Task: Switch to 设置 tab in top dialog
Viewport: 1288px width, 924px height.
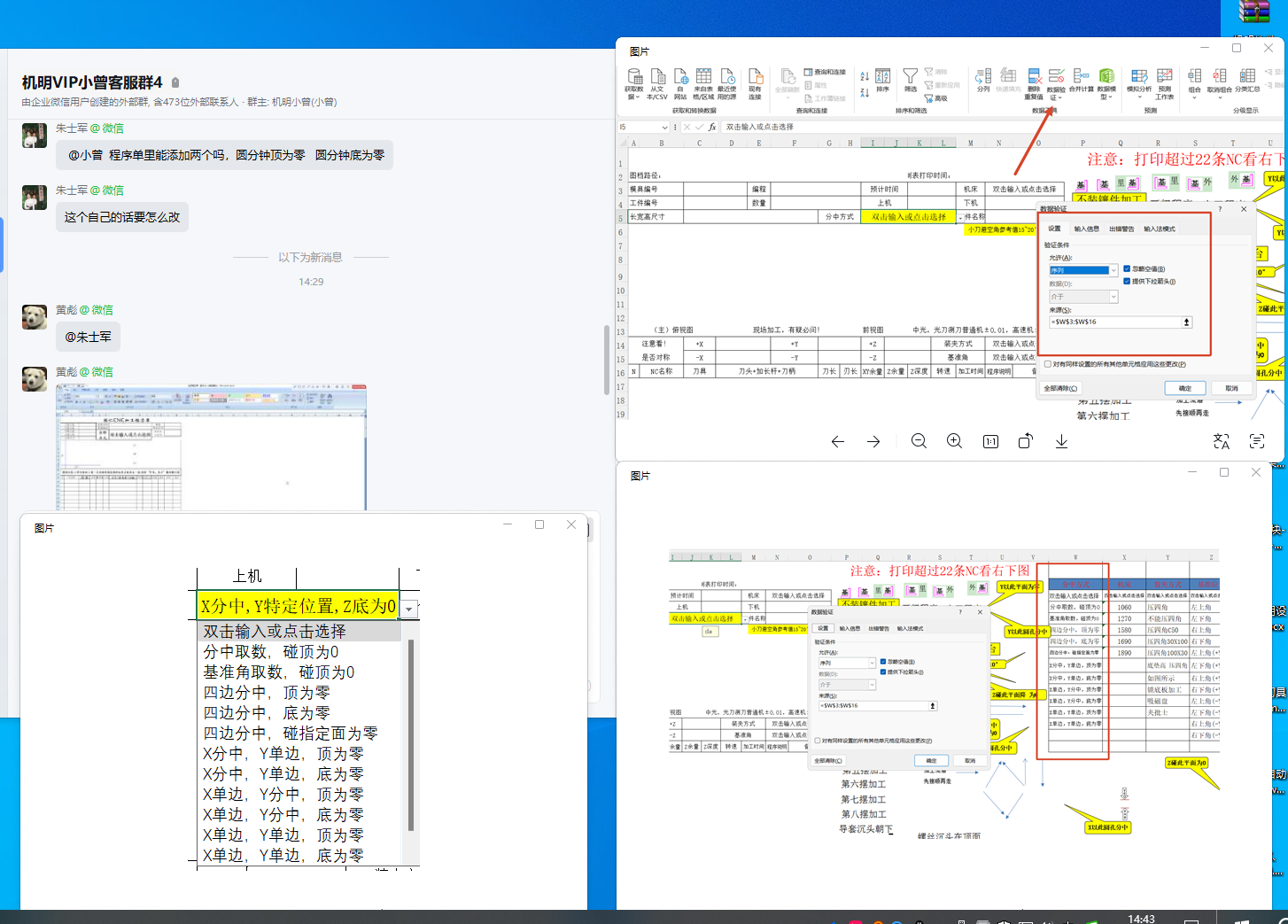Action: tap(1054, 229)
